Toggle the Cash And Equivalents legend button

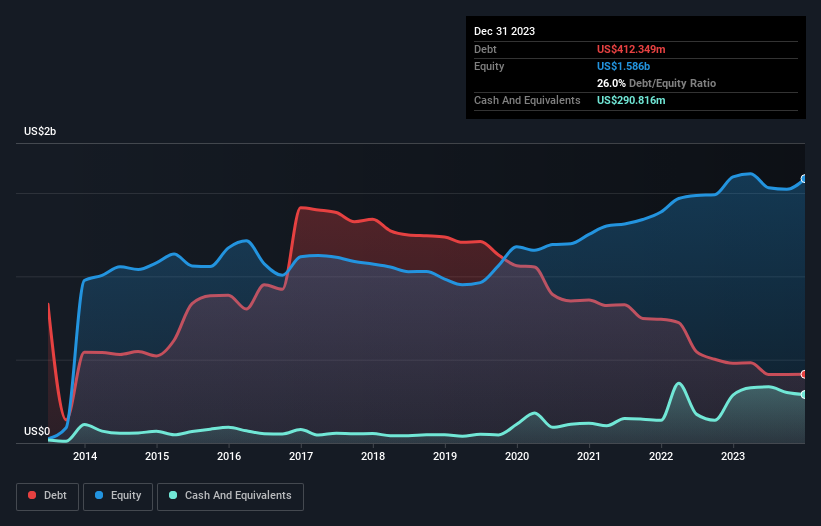(230, 496)
